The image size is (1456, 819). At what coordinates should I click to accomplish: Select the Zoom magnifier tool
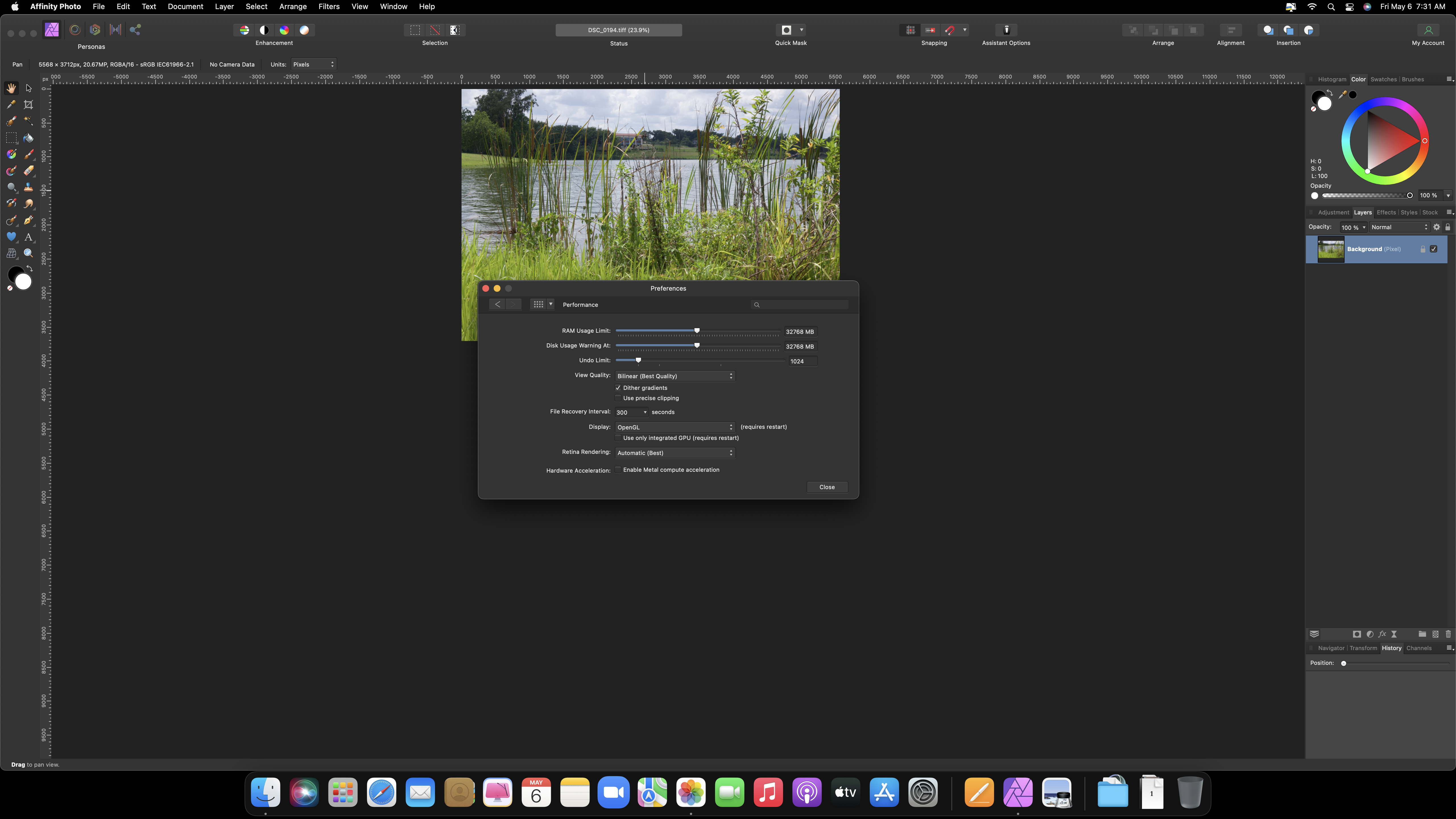click(x=28, y=253)
